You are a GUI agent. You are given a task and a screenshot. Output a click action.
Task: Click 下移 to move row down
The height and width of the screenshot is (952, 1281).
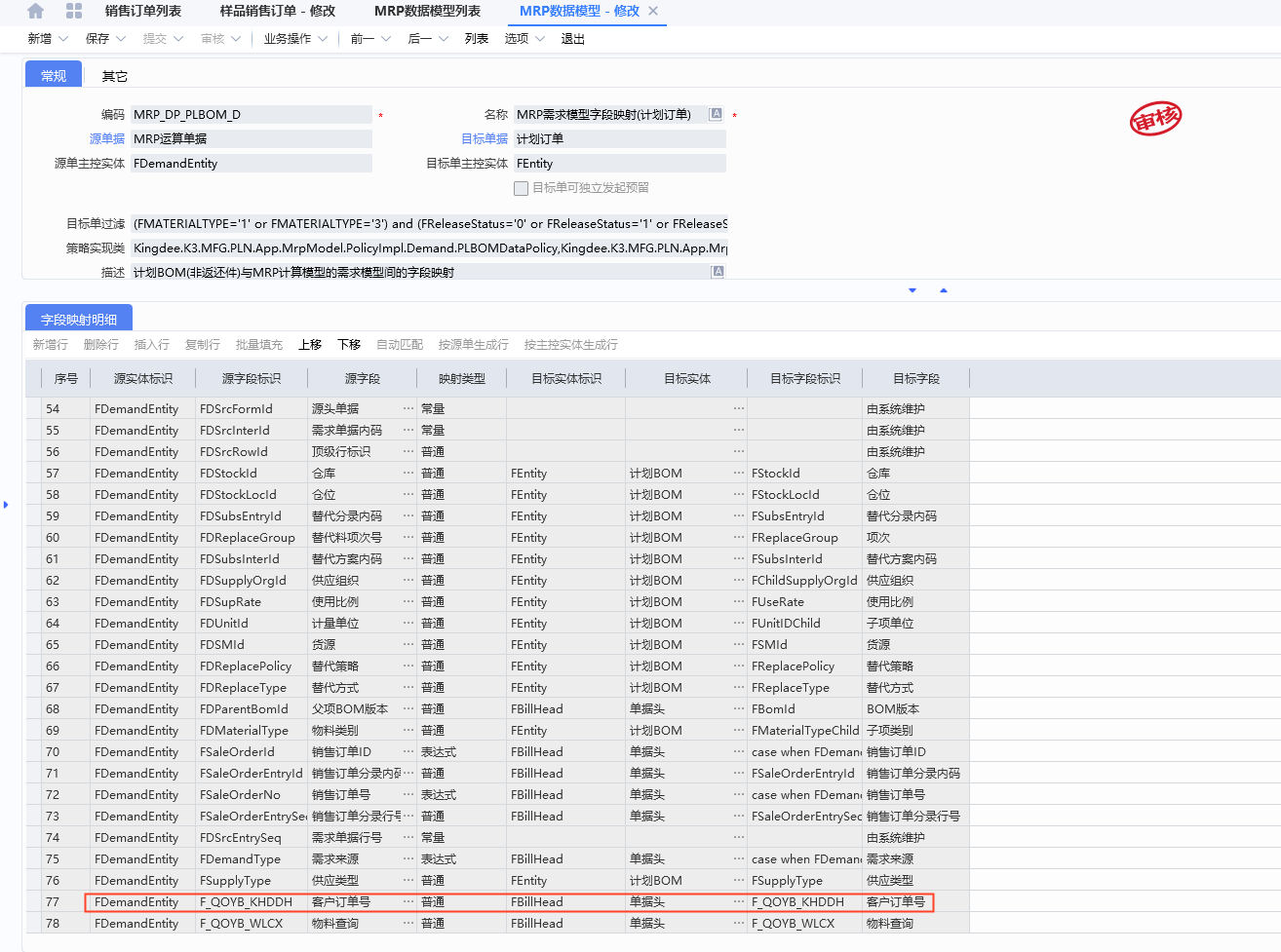click(x=349, y=344)
